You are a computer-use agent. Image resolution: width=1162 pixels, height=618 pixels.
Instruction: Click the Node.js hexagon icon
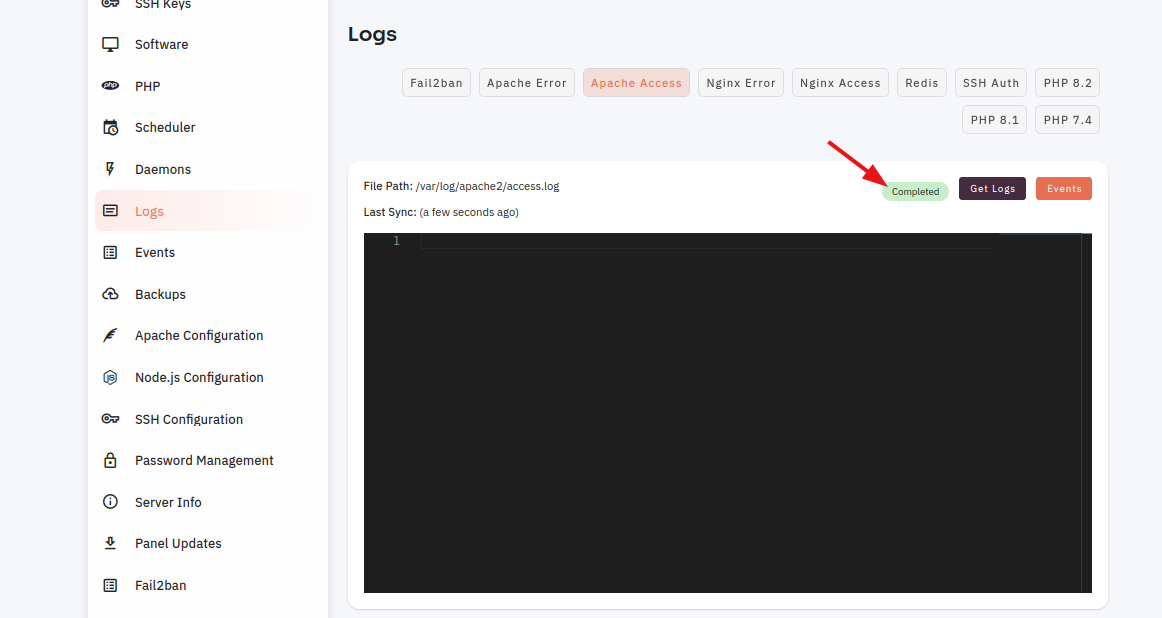pos(110,377)
